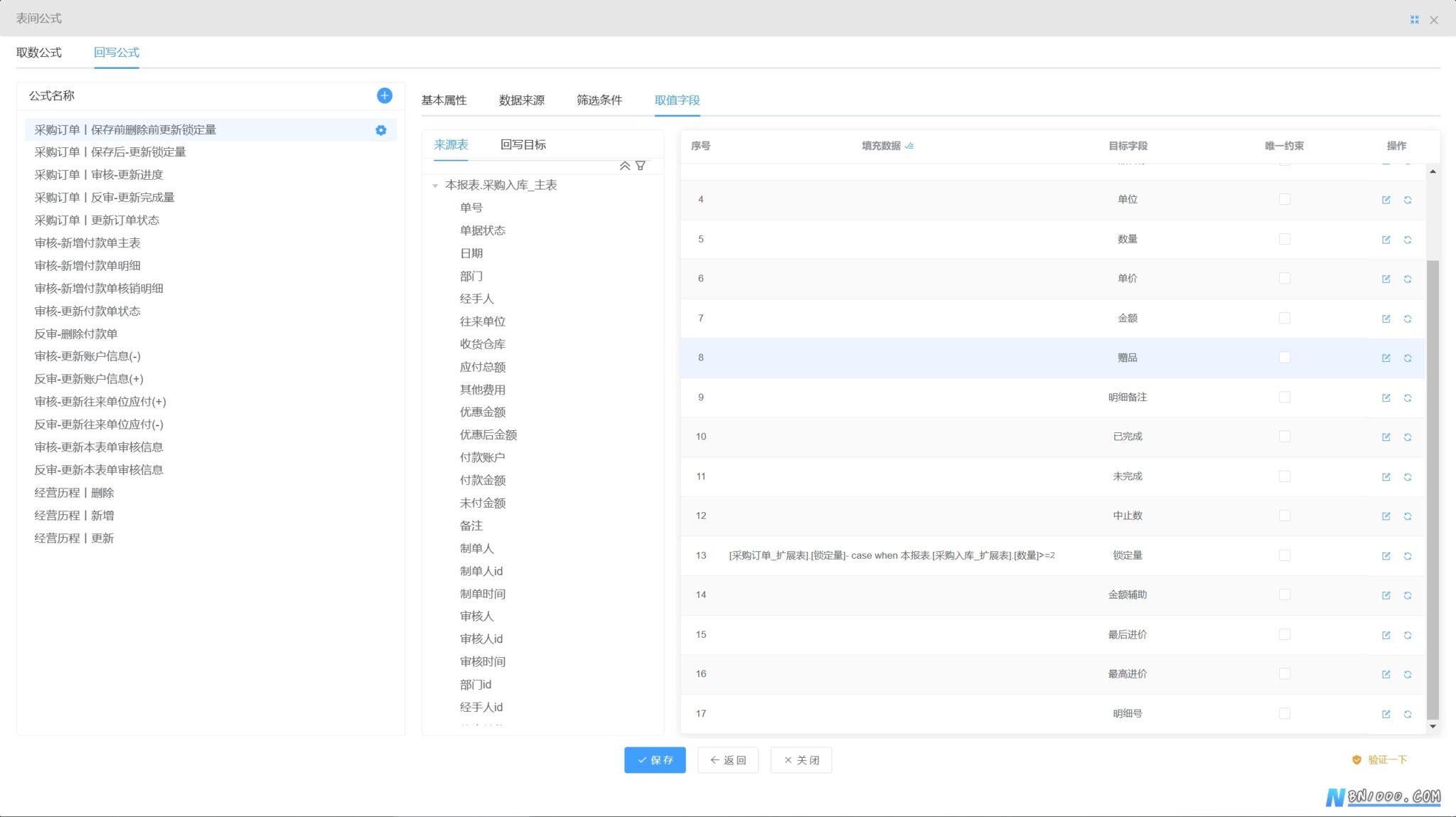Edit row 4 单位 field
The height and width of the screenshot is (817, 1456).
(x=1386, y=200)
